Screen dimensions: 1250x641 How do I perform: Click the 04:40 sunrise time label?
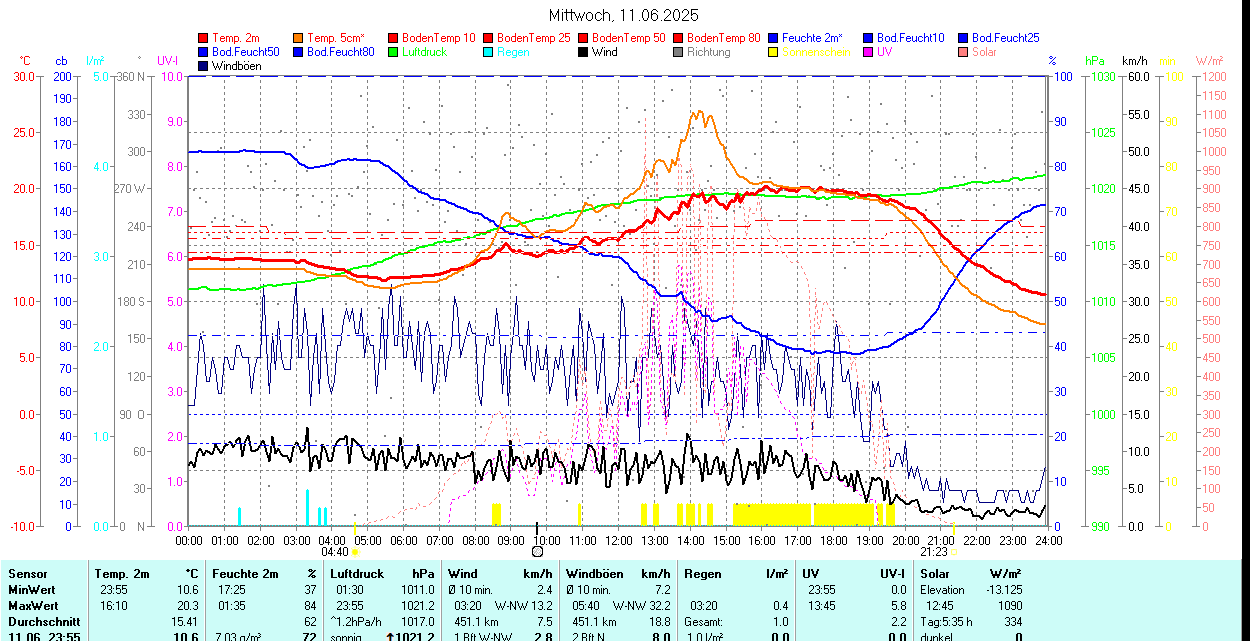pyautogui.click(x=334, y=552)
